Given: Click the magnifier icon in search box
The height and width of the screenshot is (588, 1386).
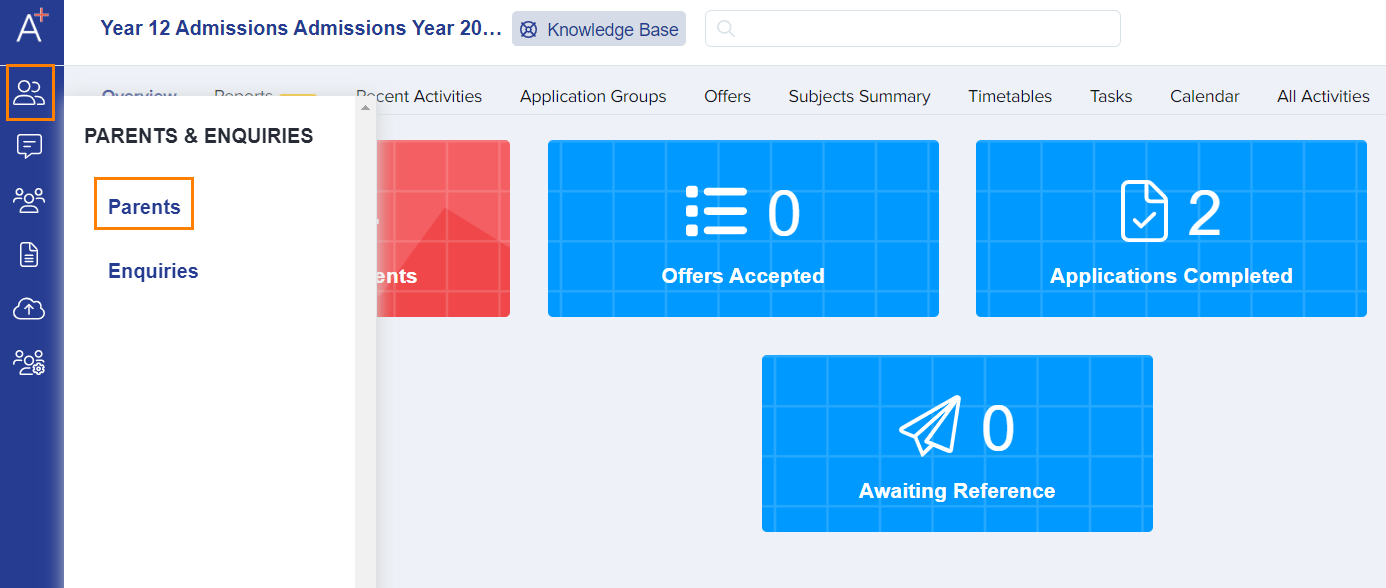Looking at the screenshot, I should pyautogui.click(x=726, y=29).
